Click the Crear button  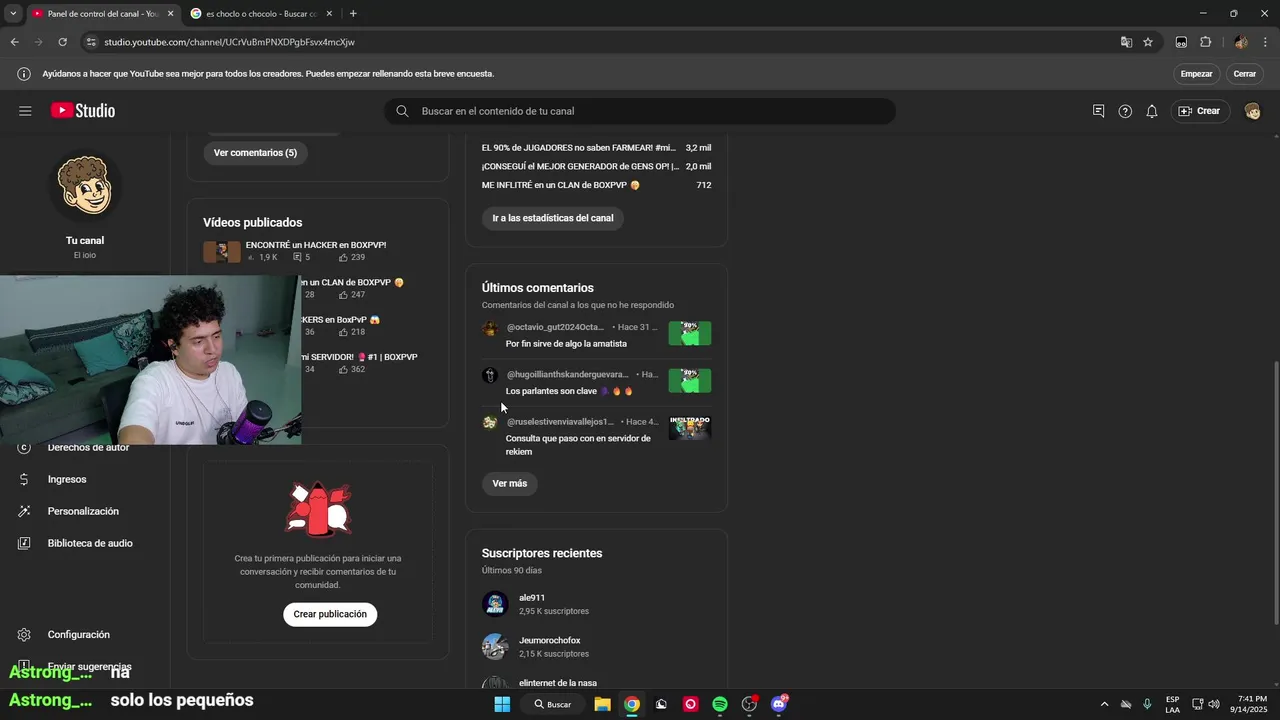coord(1199,111)
